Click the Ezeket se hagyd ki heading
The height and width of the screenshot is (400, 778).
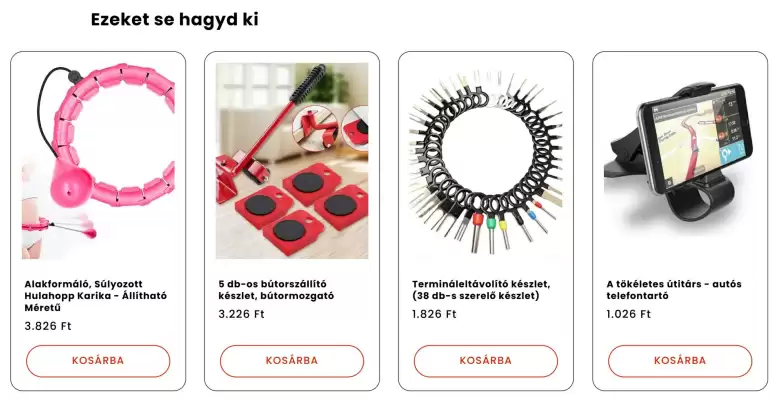[x=175, y=20]
